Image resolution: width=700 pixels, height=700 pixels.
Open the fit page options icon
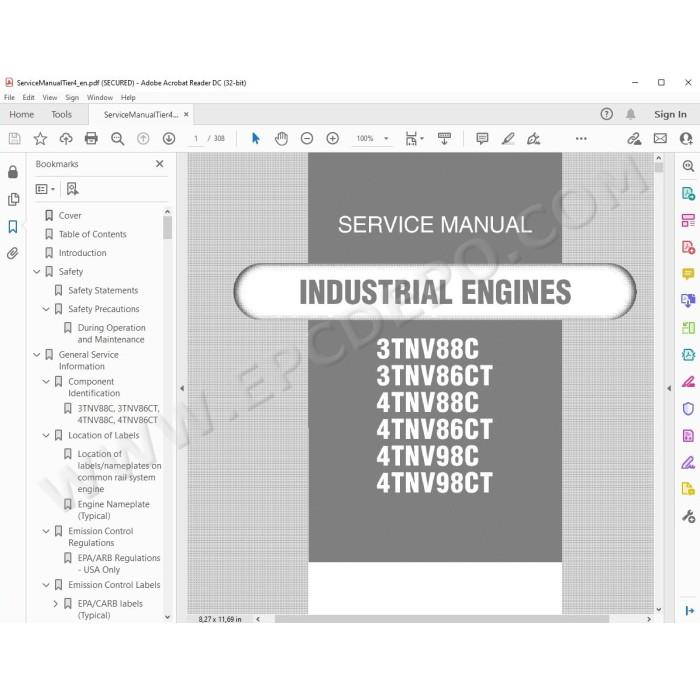click(x=414, y=139)
